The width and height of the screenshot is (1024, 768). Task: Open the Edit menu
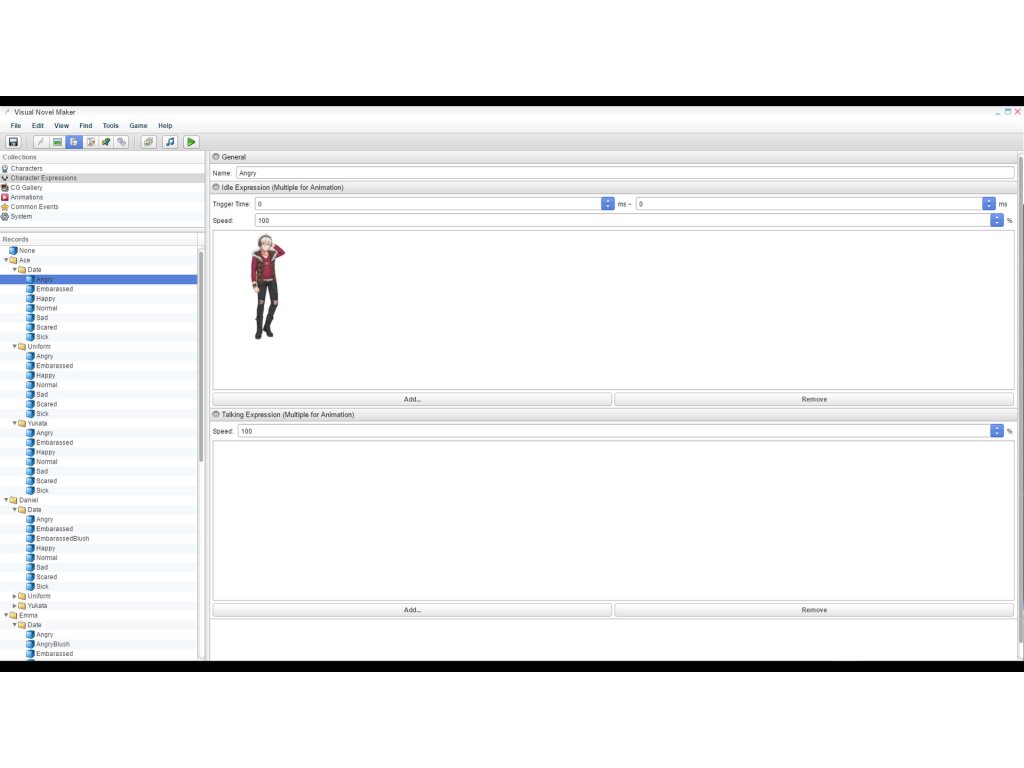[38, 125]
